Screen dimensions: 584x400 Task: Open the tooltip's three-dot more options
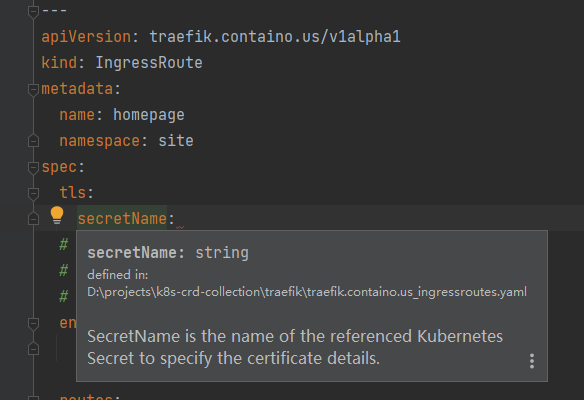coord(532,361)
